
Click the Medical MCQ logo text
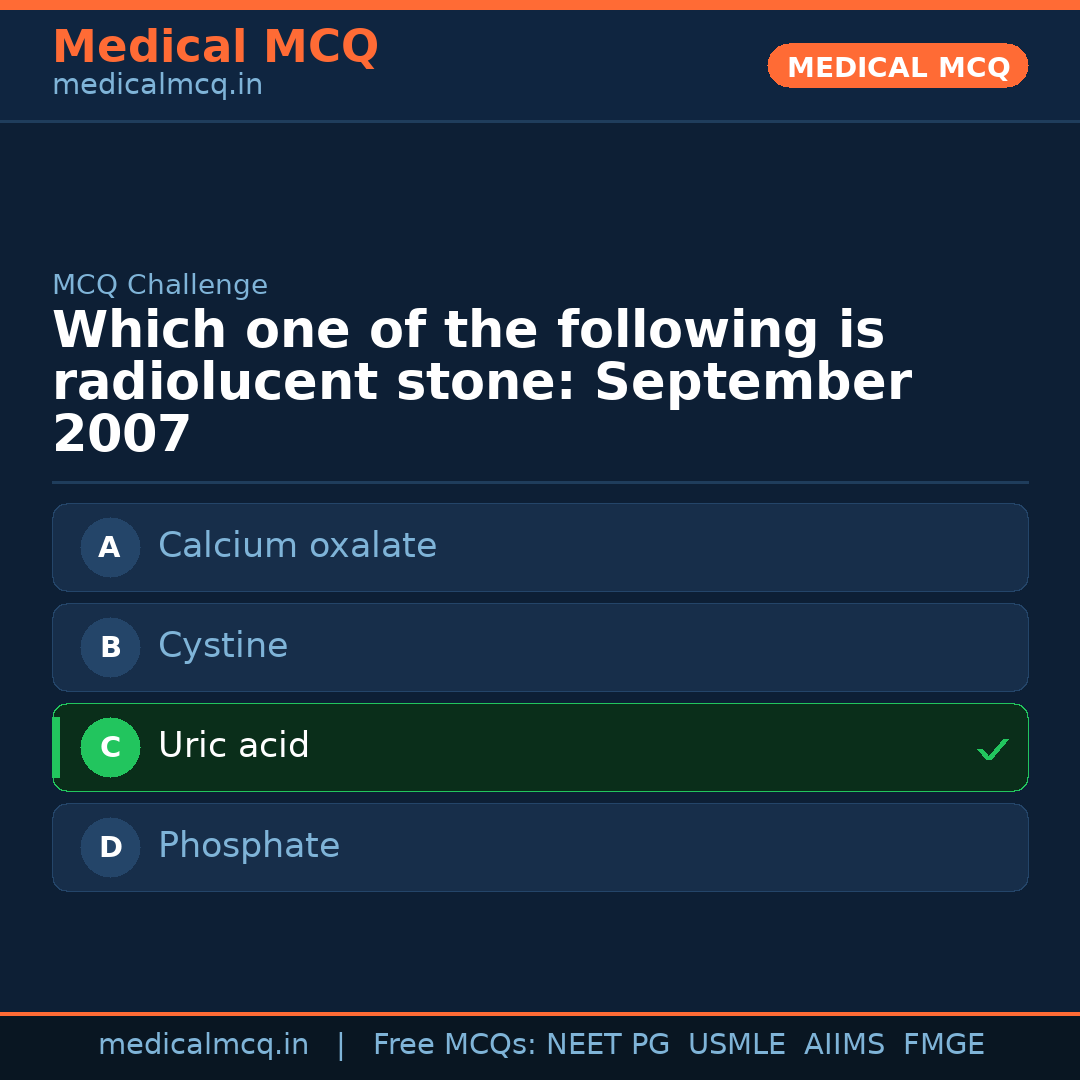tap(215, 46)
